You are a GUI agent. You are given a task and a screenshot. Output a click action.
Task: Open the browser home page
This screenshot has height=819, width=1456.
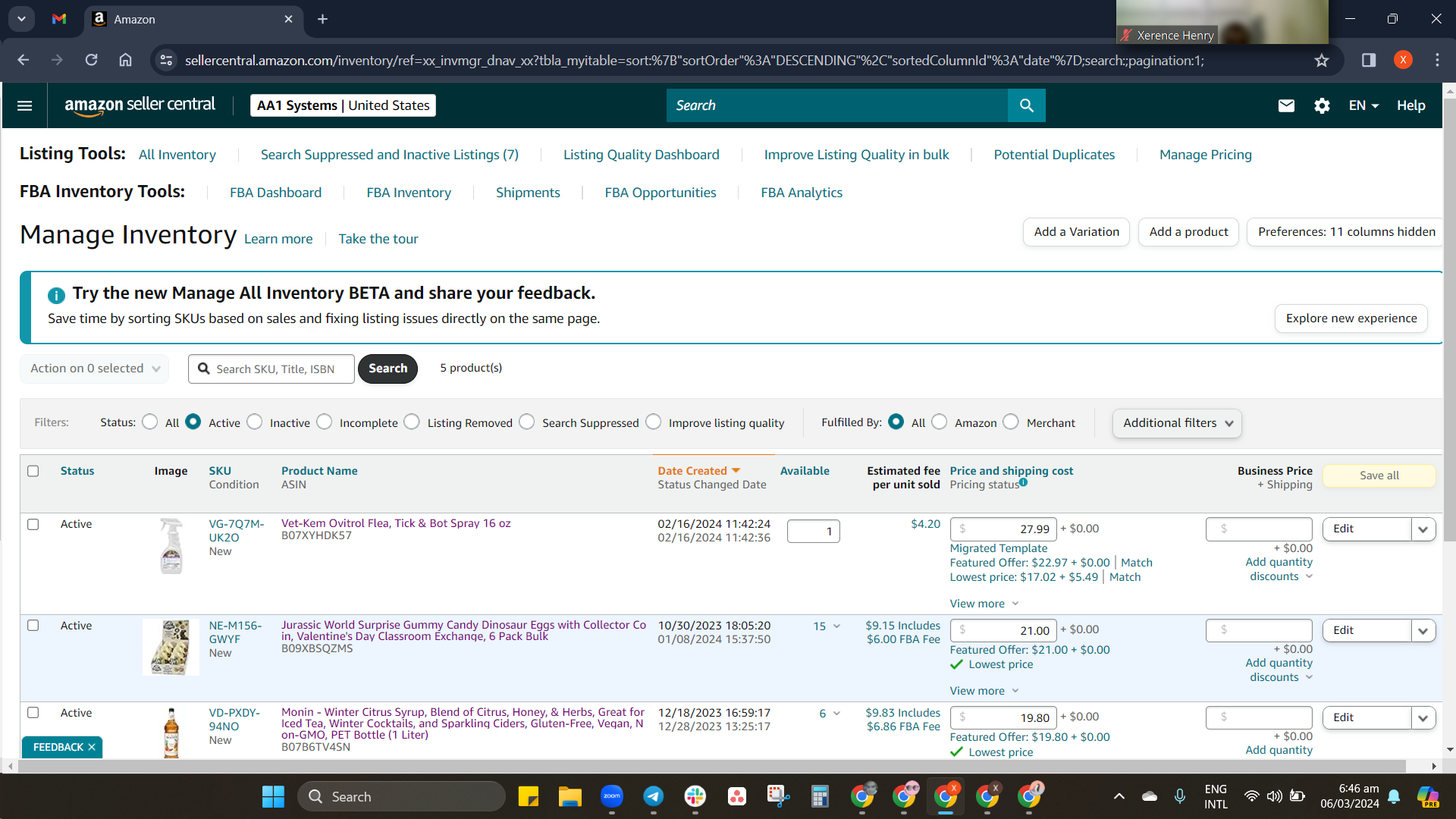coord(125,60)
